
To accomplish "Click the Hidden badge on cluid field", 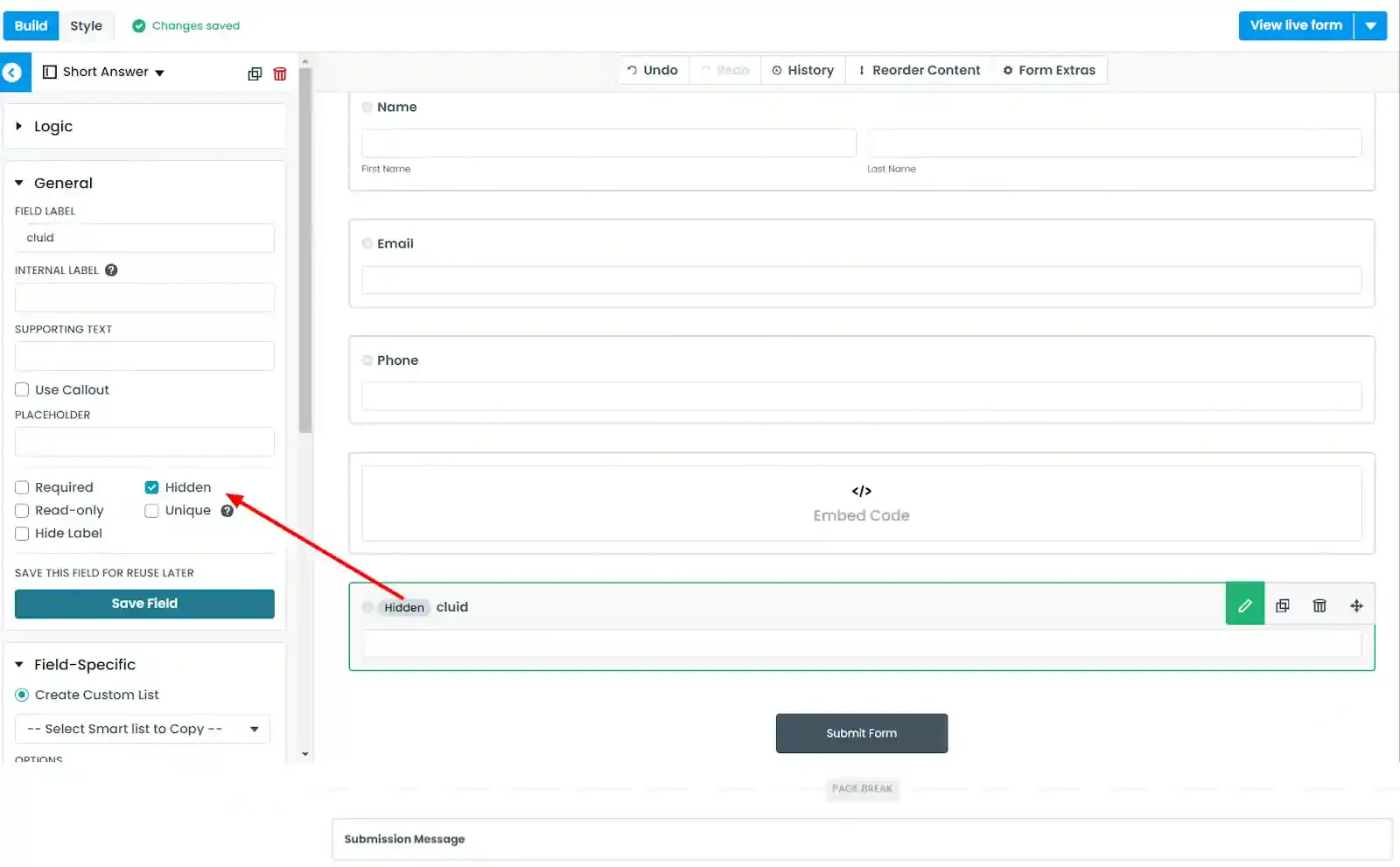I will 404,608.
